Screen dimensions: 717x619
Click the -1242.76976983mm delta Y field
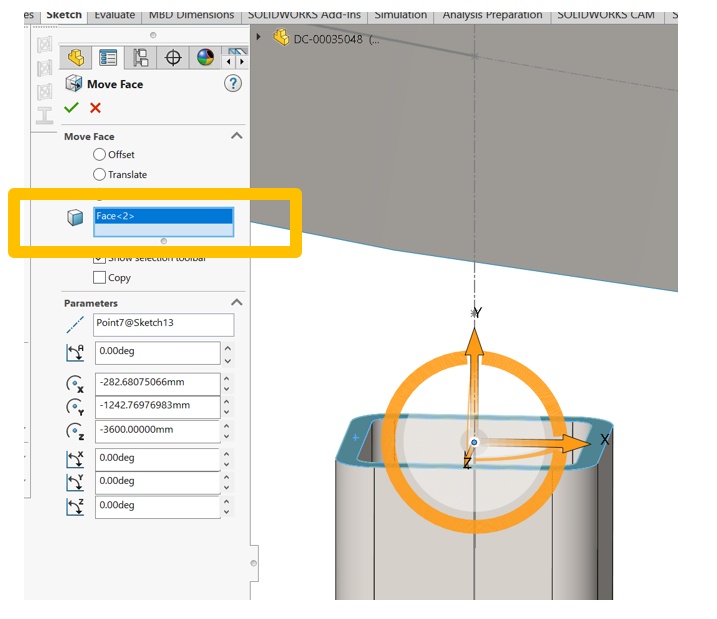[158, 407]
